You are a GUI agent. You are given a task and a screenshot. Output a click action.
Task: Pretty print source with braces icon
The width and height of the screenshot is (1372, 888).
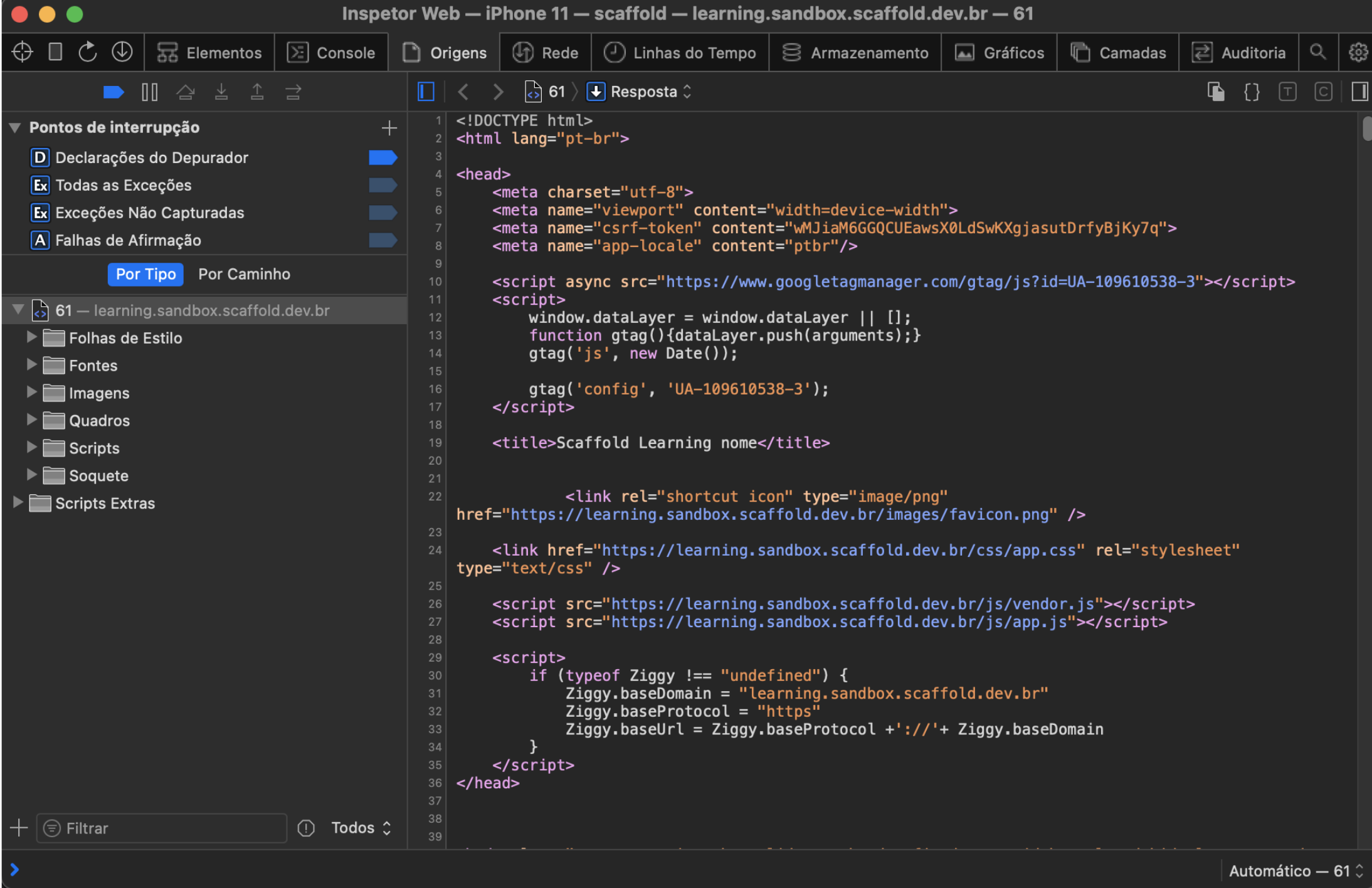[x=1252, y=92]
